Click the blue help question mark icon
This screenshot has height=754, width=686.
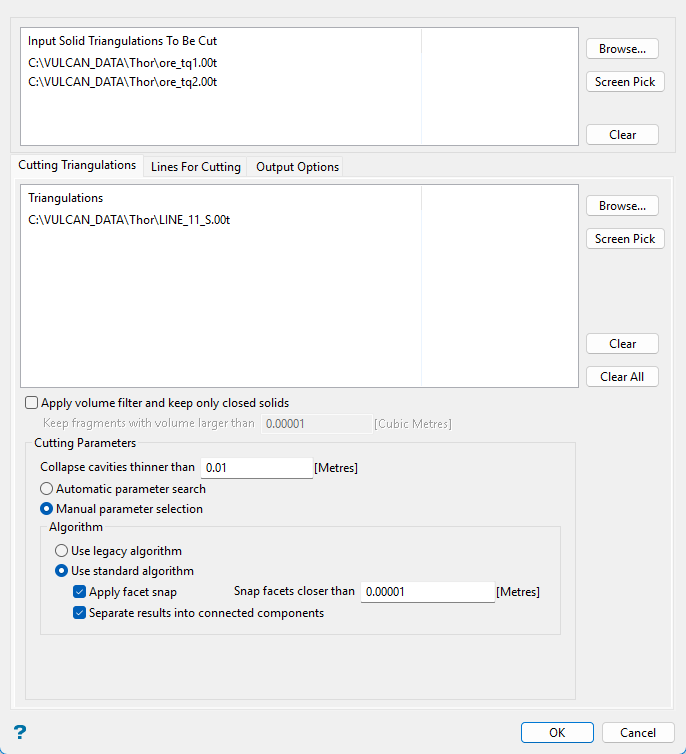click(x=20, y=732)
